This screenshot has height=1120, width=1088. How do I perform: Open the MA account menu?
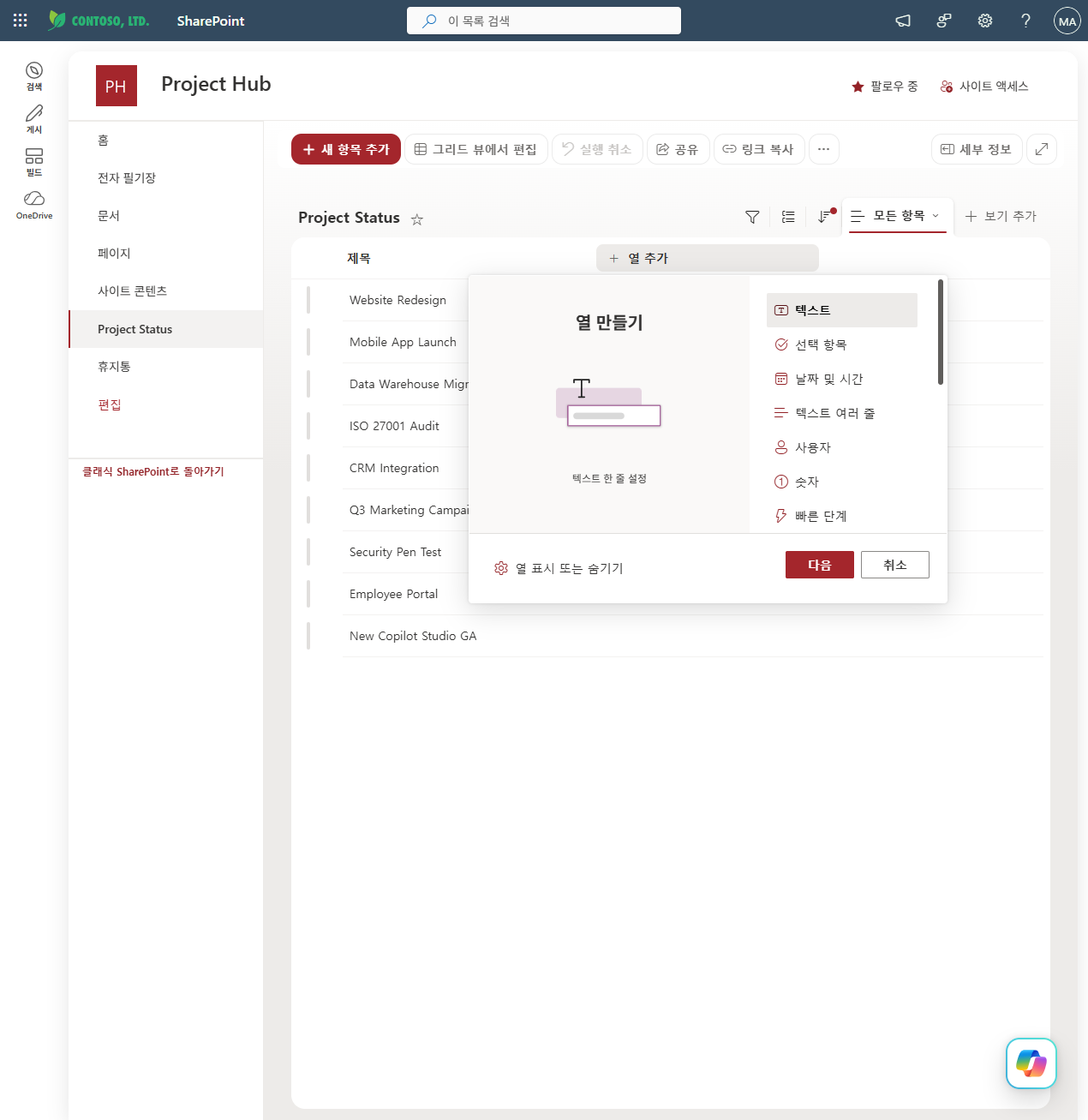point(1067,21)
